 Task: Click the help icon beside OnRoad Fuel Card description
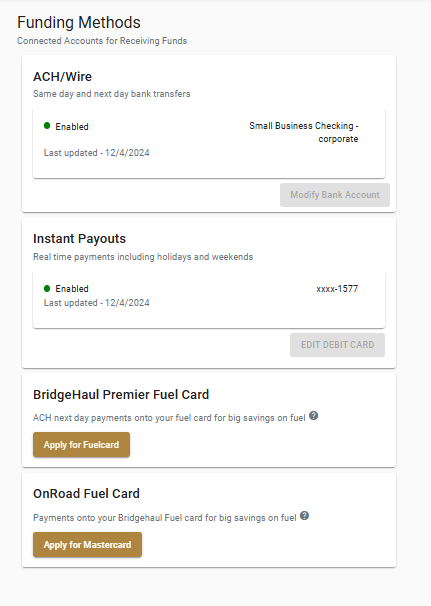coord(305,516)
